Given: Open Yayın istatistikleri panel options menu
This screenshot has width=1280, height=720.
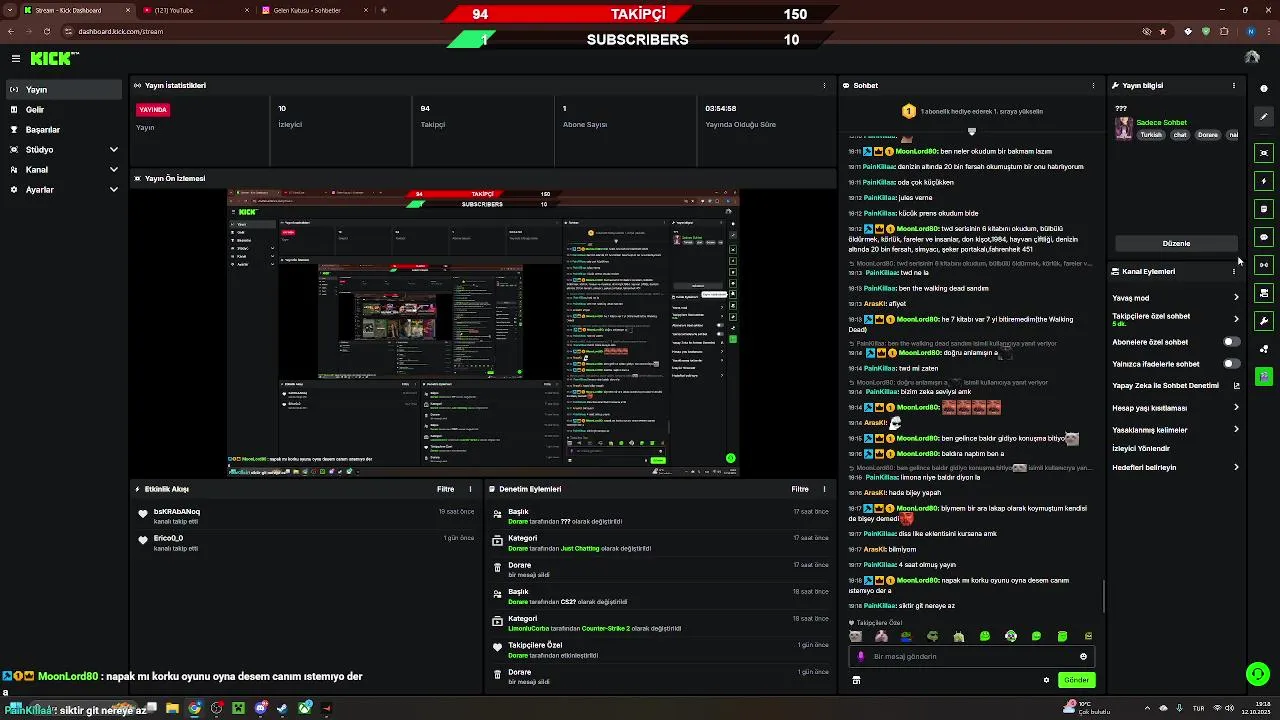Looking at the screenshot, I should point(824,86).
